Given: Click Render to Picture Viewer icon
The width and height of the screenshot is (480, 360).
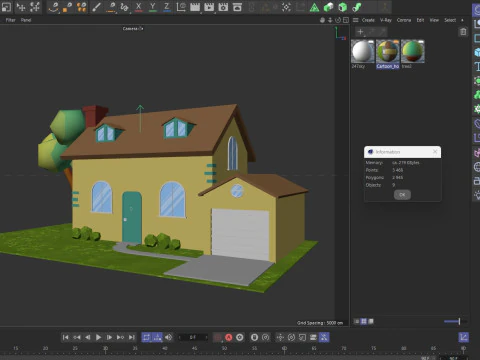Looking at the screenshot, I should pos(209,7).
